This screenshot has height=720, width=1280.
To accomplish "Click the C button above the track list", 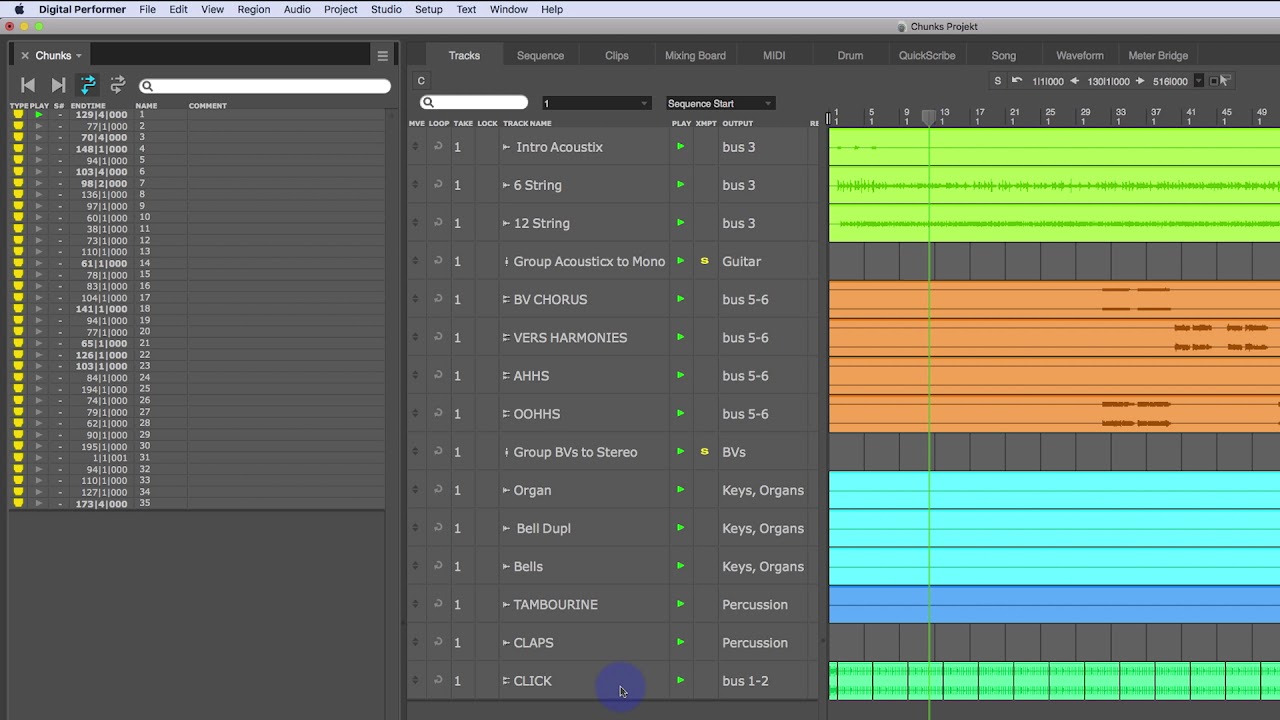I will (x=421, y=81).
